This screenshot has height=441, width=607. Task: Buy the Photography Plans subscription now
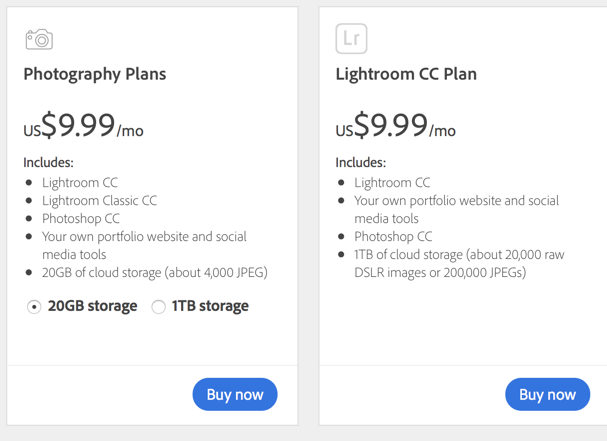point(235,394)
